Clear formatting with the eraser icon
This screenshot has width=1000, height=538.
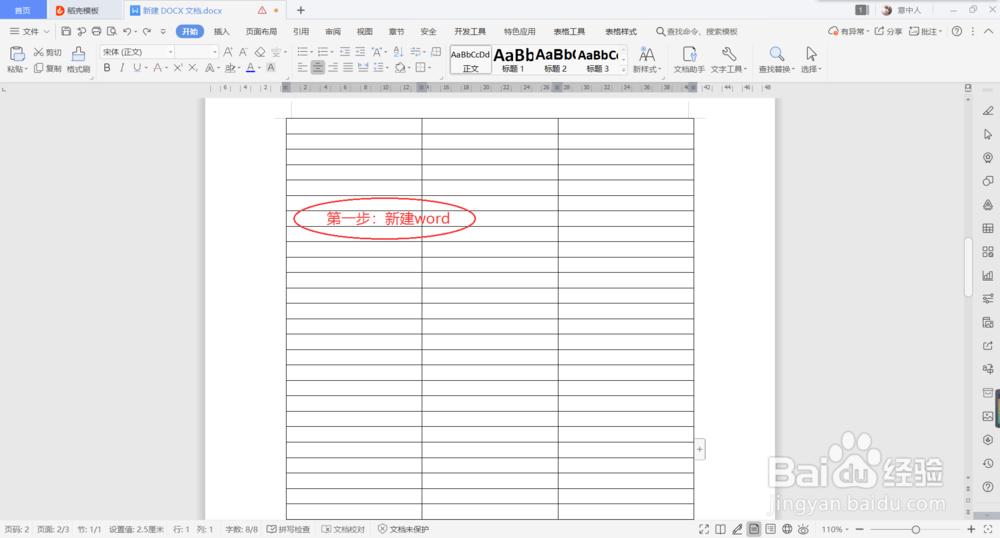click(x=260, y=52)
